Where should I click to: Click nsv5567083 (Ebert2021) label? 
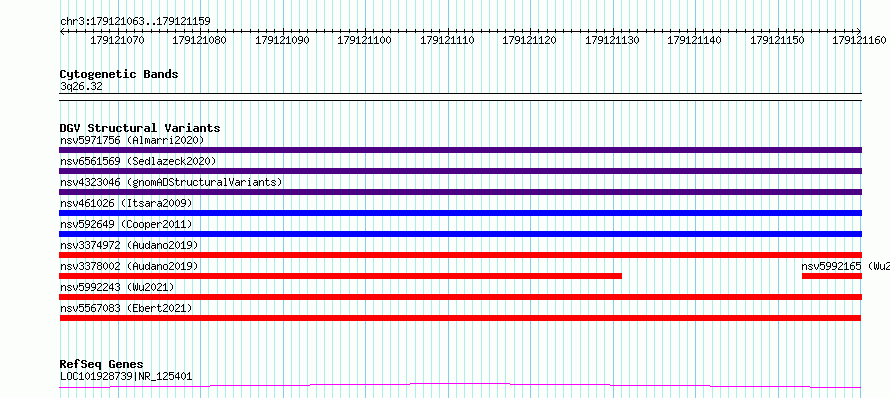click(x=126, y=308)
